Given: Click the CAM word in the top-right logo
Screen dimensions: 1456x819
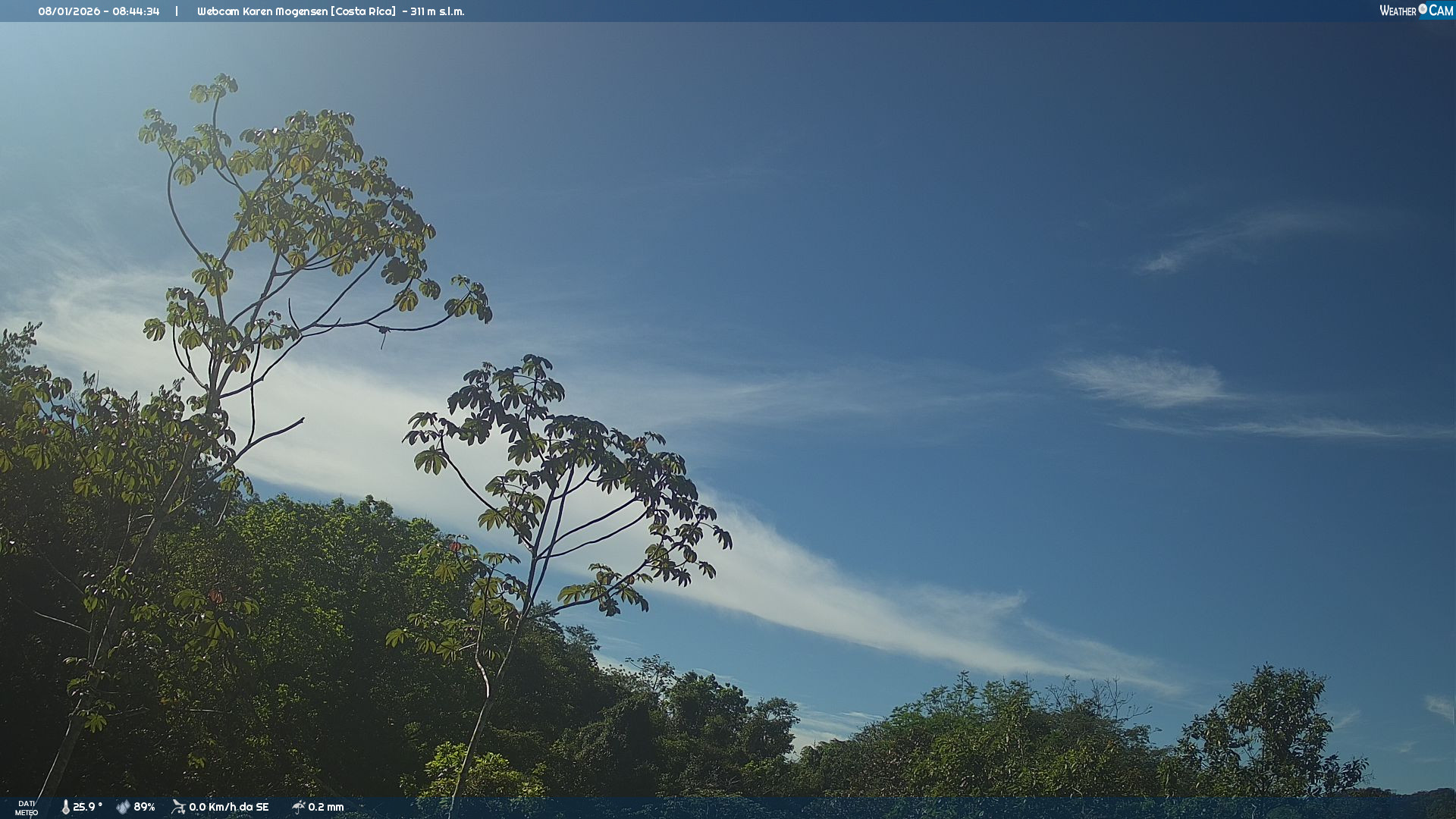Looking at the screenshot, I should 1440,11.
